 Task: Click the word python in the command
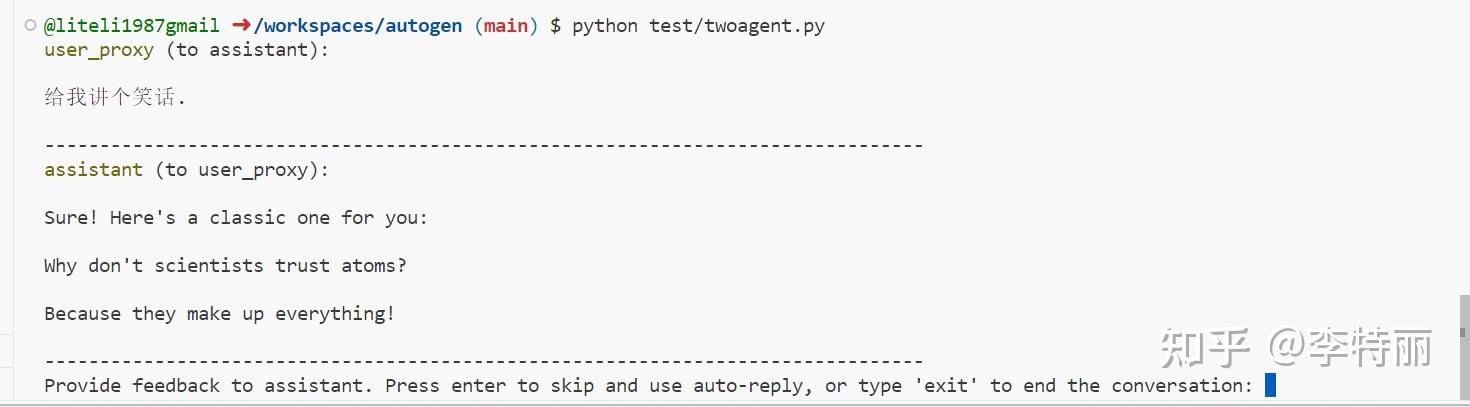point(604,26)
